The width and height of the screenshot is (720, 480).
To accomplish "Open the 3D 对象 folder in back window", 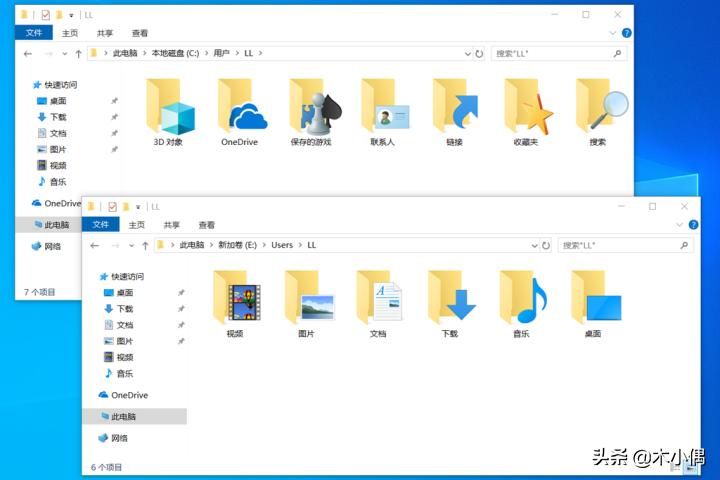I will click(x=169, y=113).
